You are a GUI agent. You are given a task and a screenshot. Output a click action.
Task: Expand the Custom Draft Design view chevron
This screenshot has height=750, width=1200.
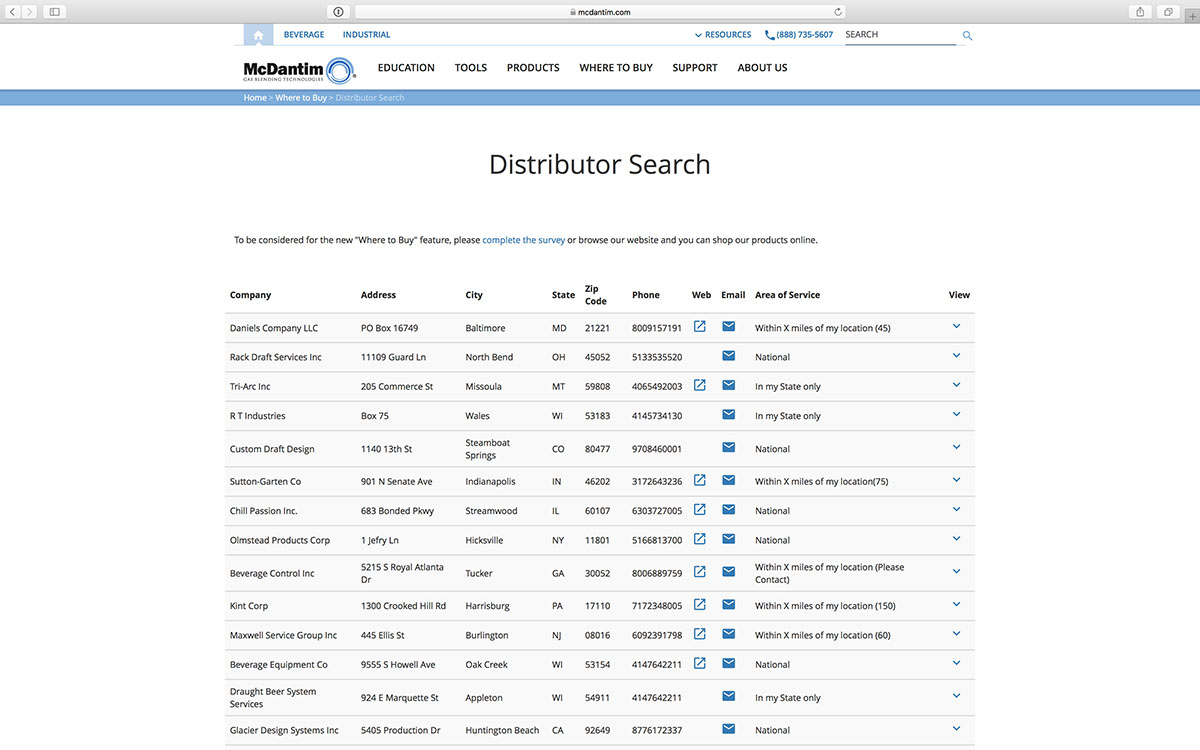pos(956,446)
